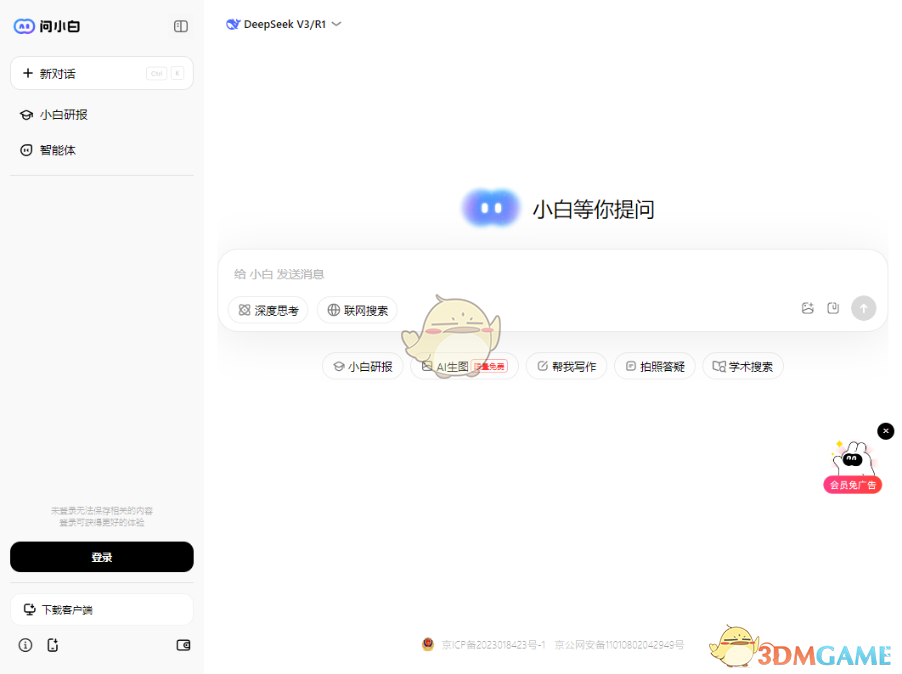The height and width of the screenshot is (674, 902).
Task: Select the 拍照答疑 quick action
Action: click(x=654, y=366)
